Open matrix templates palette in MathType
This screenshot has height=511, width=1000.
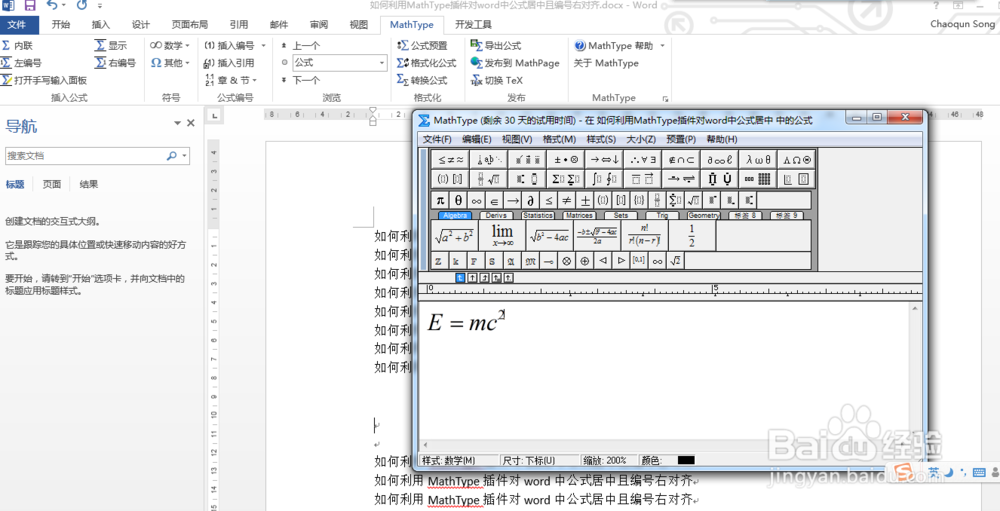coord(758,179)
